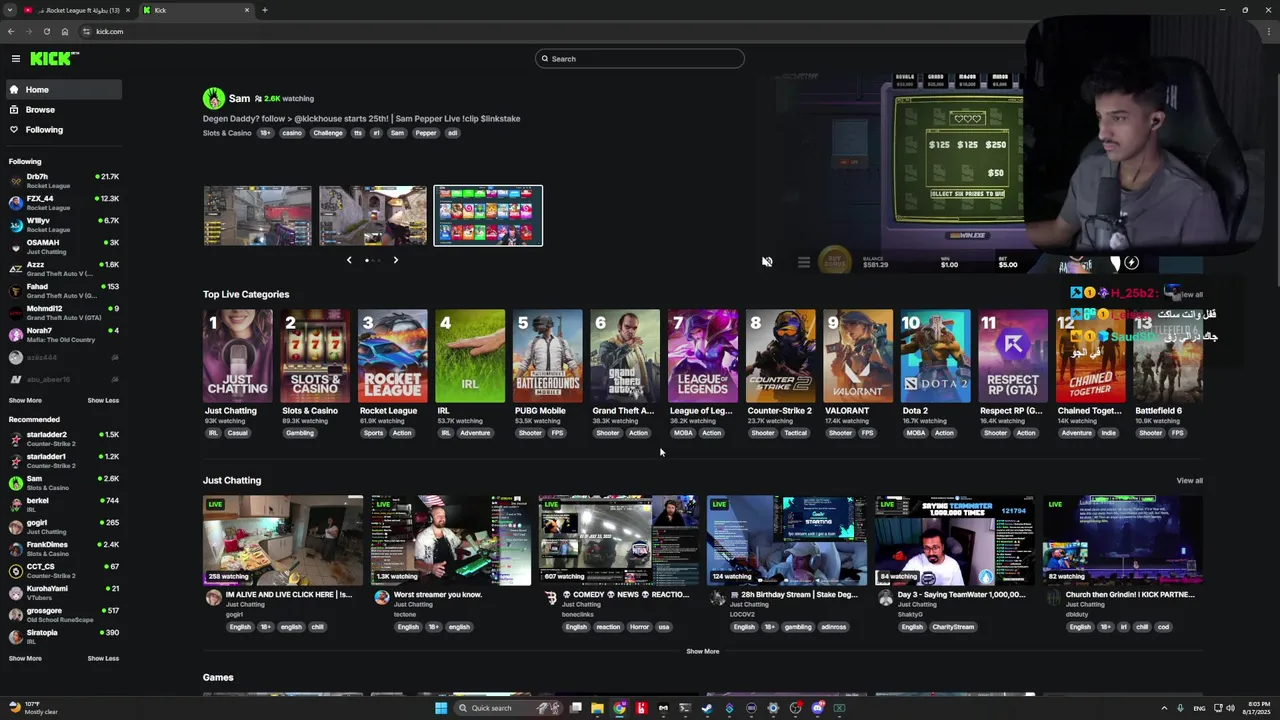The image size is (1280, 720).
Task: Show previous featured stream carousel arrow
Action: tap(349, 260)
